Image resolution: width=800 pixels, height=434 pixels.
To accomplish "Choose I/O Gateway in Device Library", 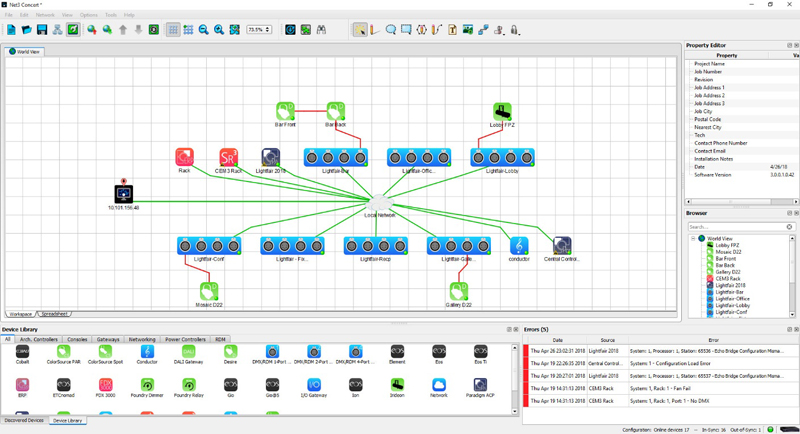I will pos(314,387).
